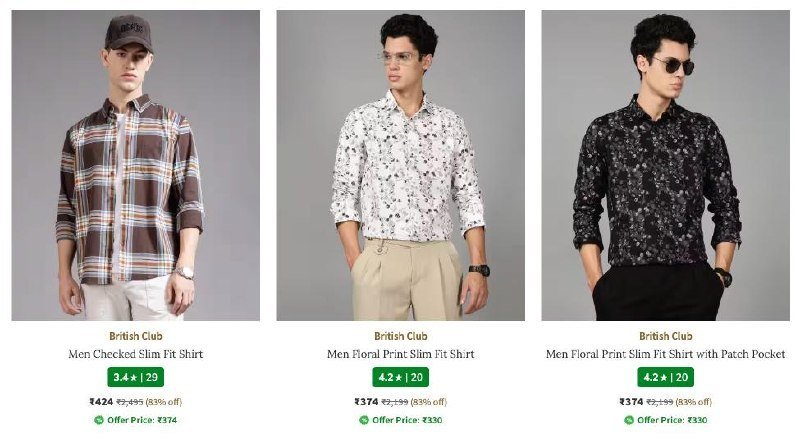Click Offer Price ₹330 under Patch Pocket shirt
The width and height of the screenshot is (800, 439).
pyautogui.click(x=672, y=420)
